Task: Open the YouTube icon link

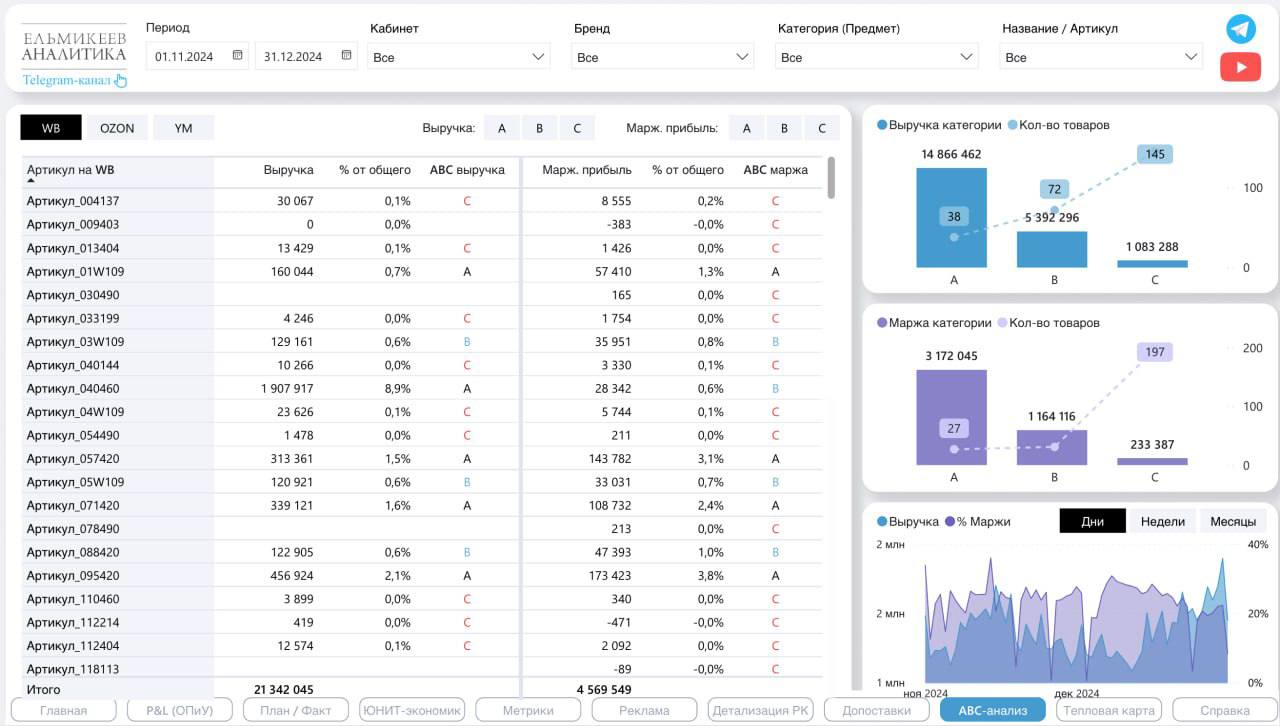Action: [1240, 67]
